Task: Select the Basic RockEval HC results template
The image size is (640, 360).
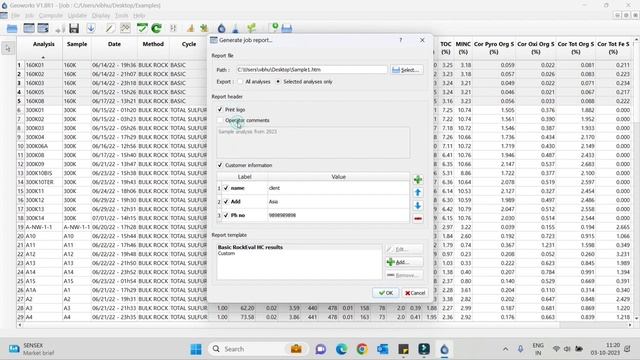Action: (x=250, y=247)
